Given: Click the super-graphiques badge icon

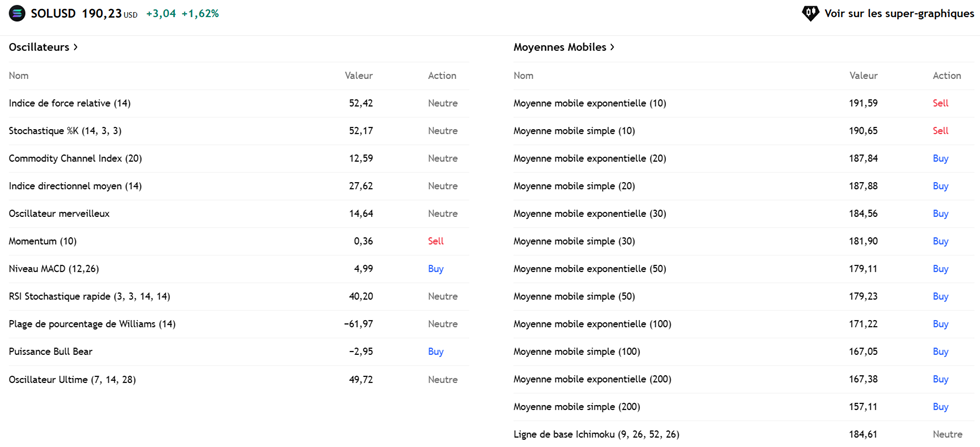Looking at the screenshot, I should (811, 14).
